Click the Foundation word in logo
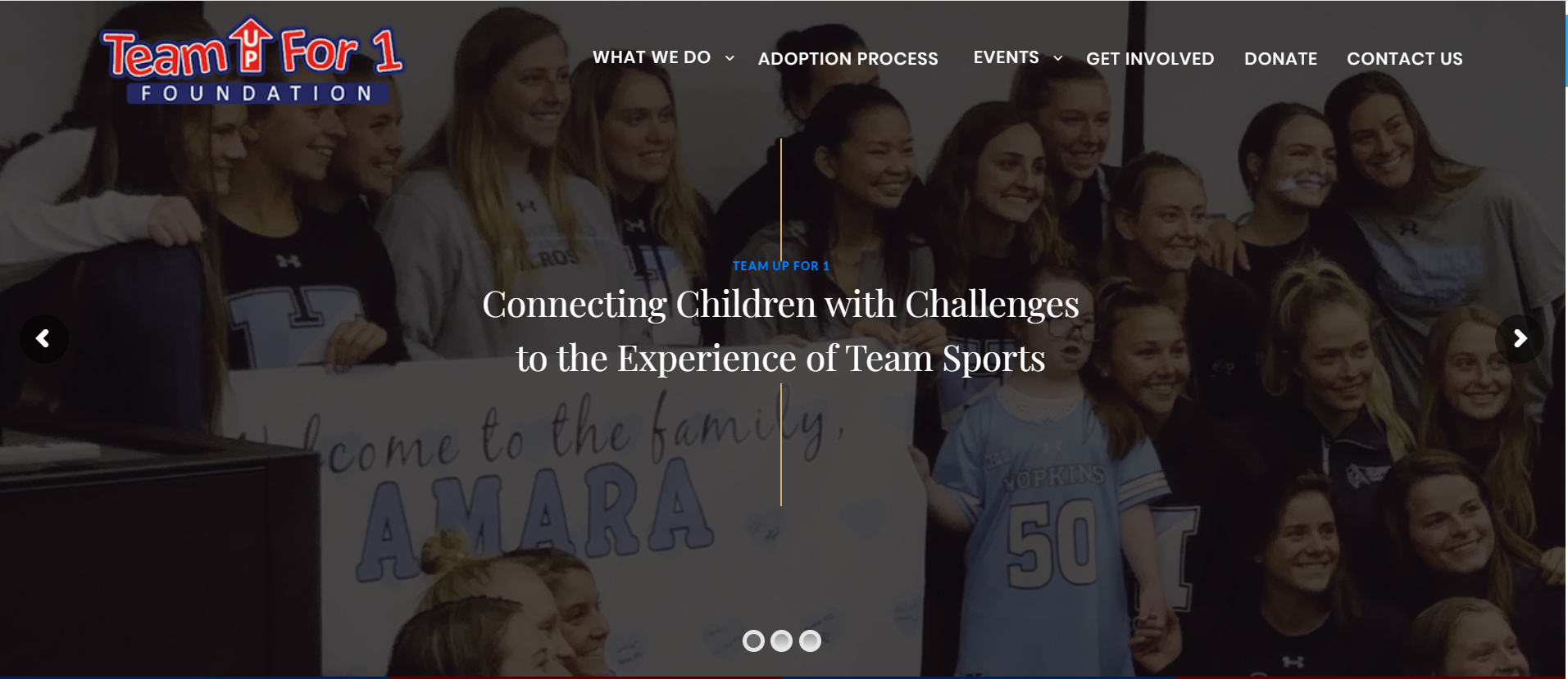 257,93
